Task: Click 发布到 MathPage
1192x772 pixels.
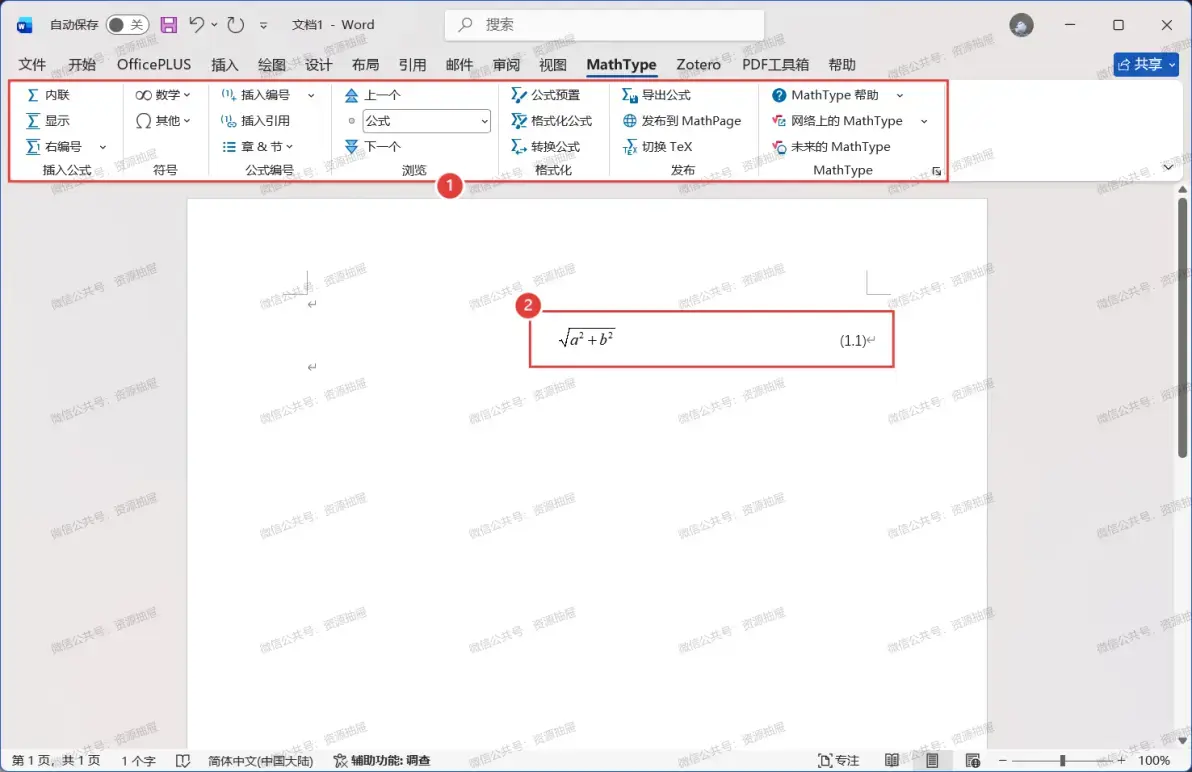Action: click(x=681, y=121)
